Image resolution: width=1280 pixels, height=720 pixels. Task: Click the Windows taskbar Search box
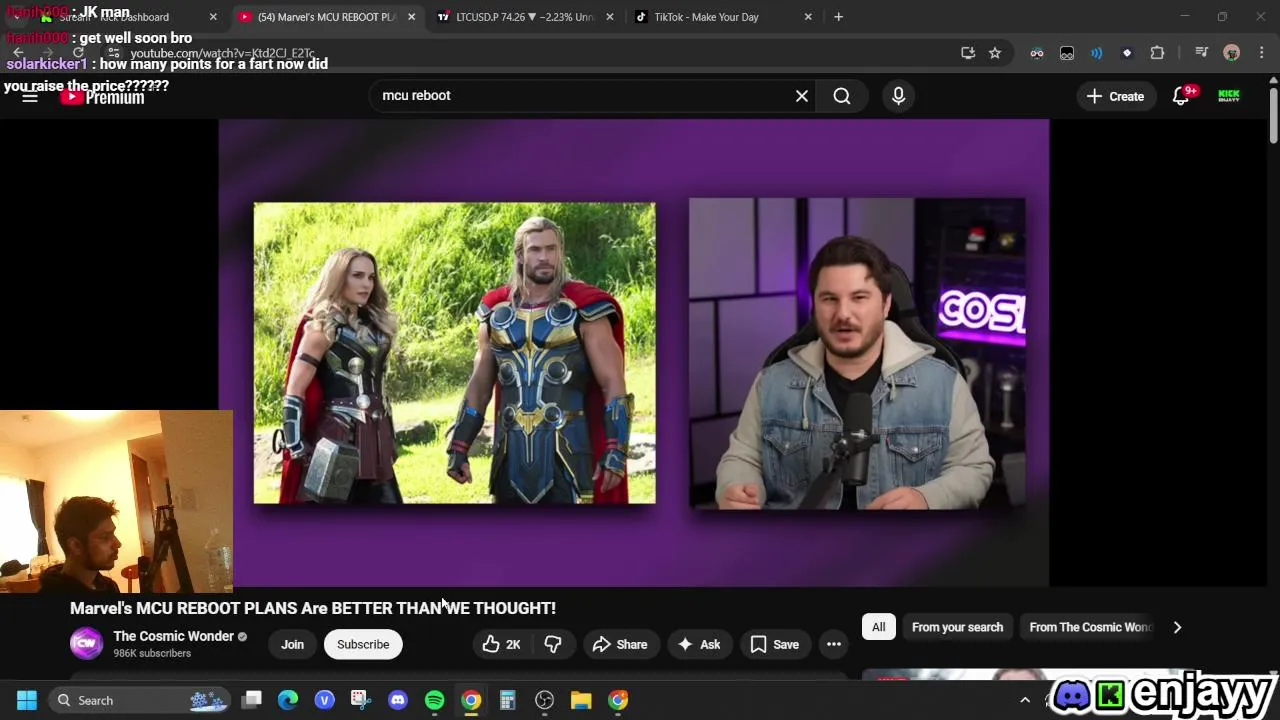pos(140,700)
